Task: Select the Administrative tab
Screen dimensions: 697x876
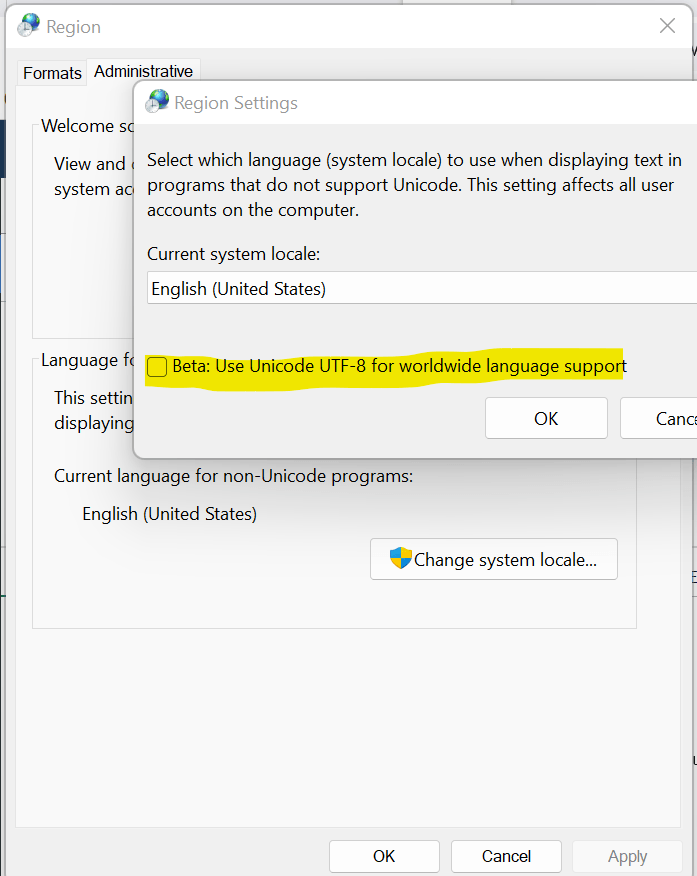Action: point(143,72)
